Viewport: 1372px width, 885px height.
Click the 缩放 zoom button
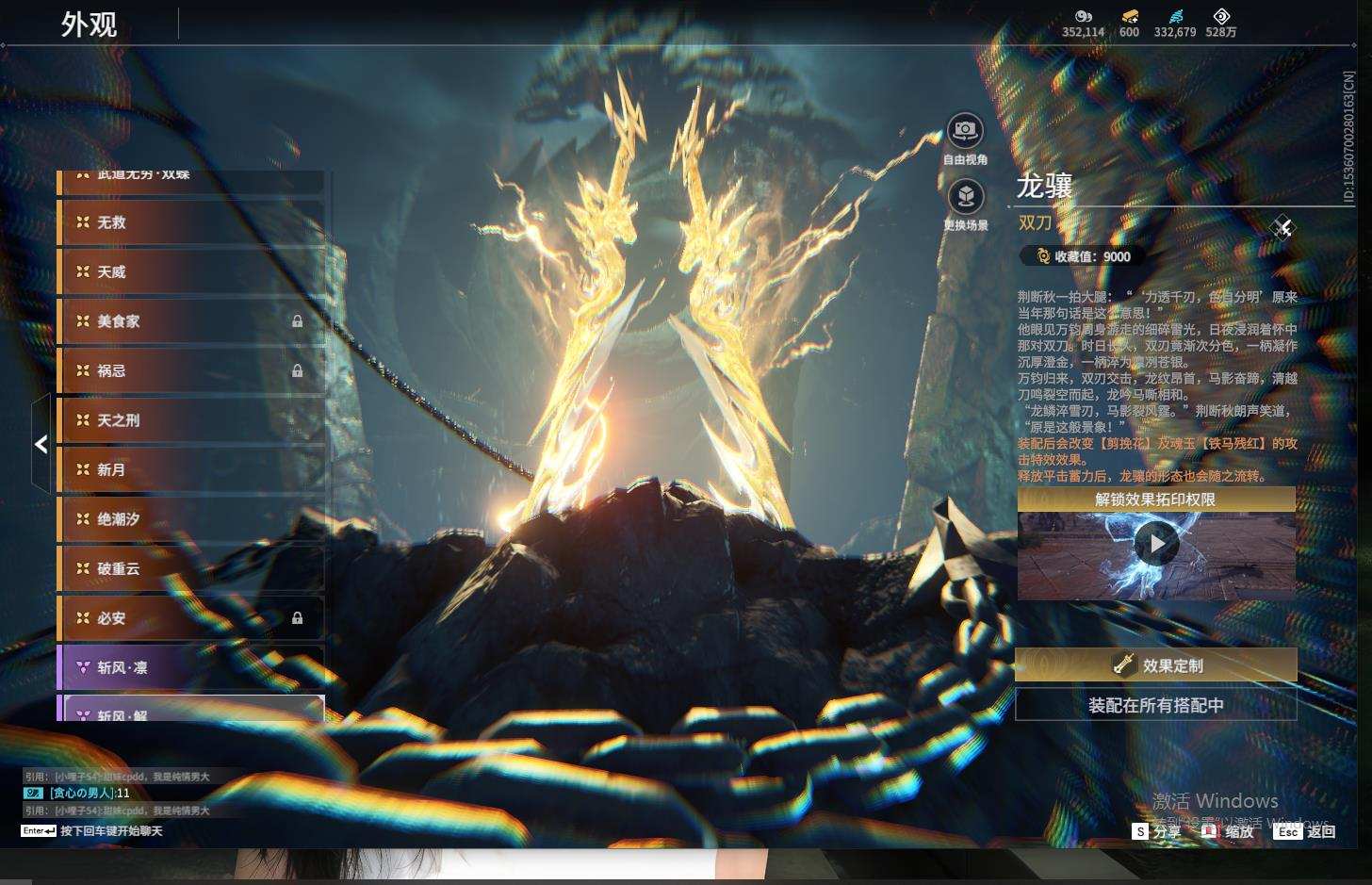(x=1229, y=831)
